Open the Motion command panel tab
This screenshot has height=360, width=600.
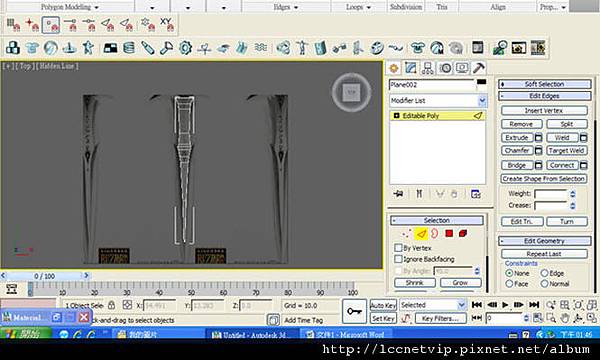(445, 68)
